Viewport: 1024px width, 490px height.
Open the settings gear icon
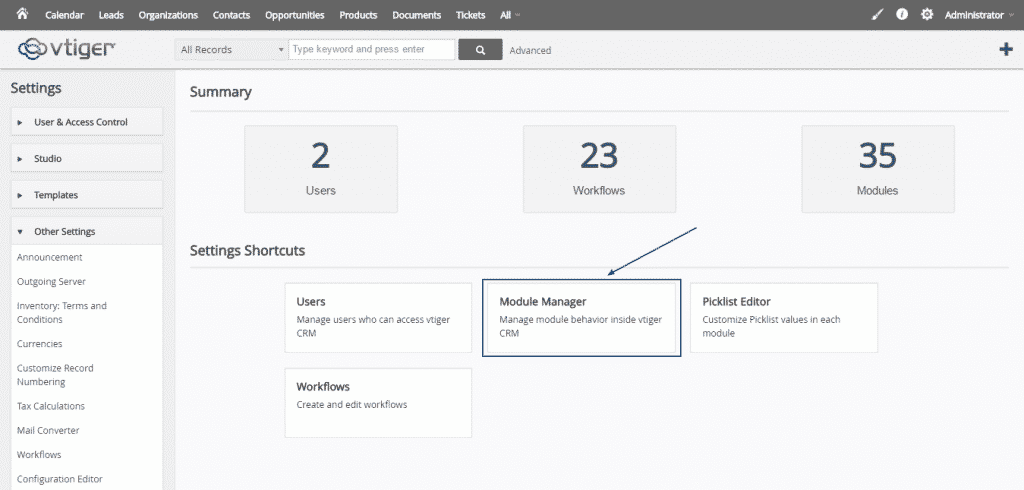coord(927,14)
